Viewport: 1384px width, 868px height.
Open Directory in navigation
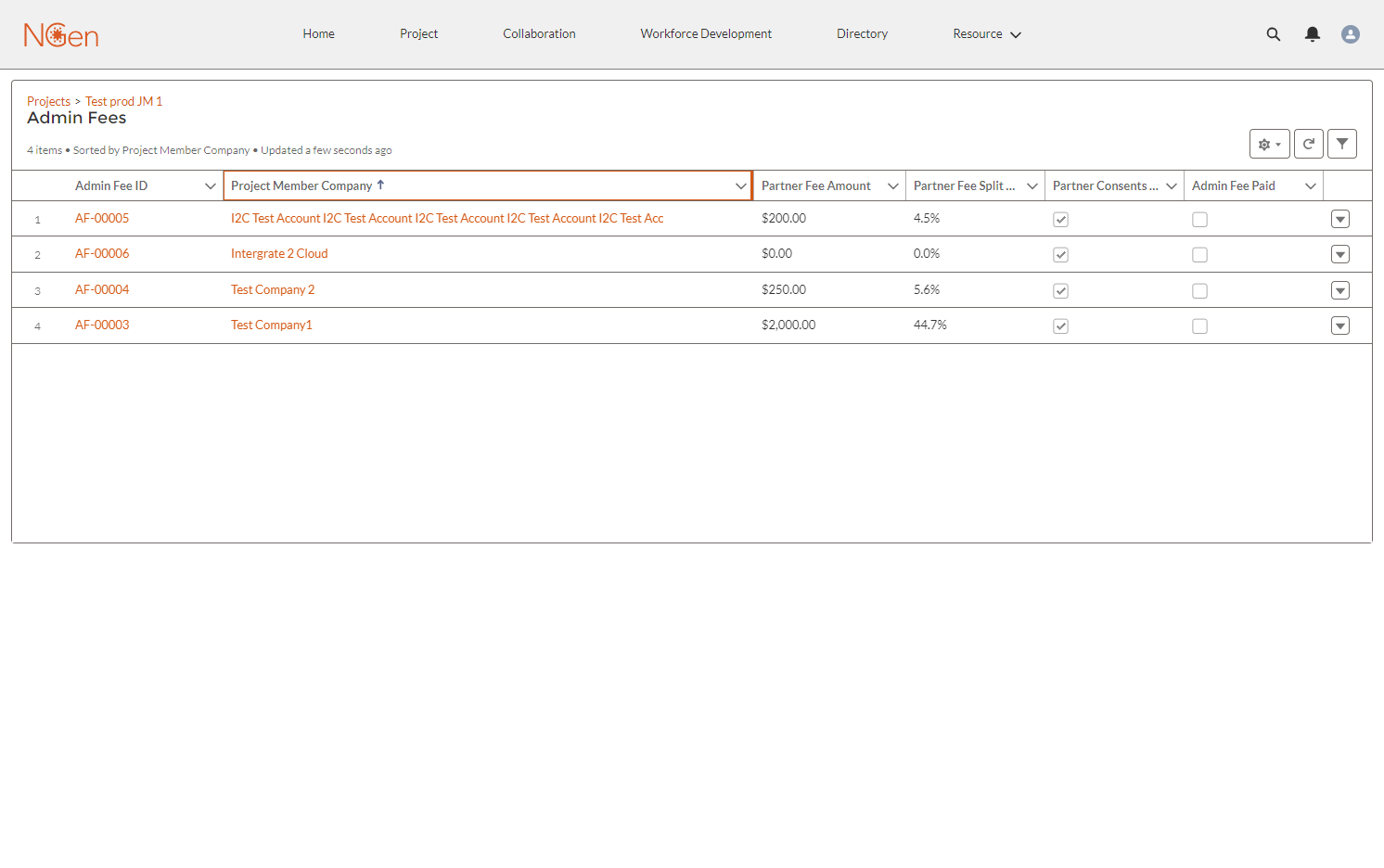coord(862,34)
